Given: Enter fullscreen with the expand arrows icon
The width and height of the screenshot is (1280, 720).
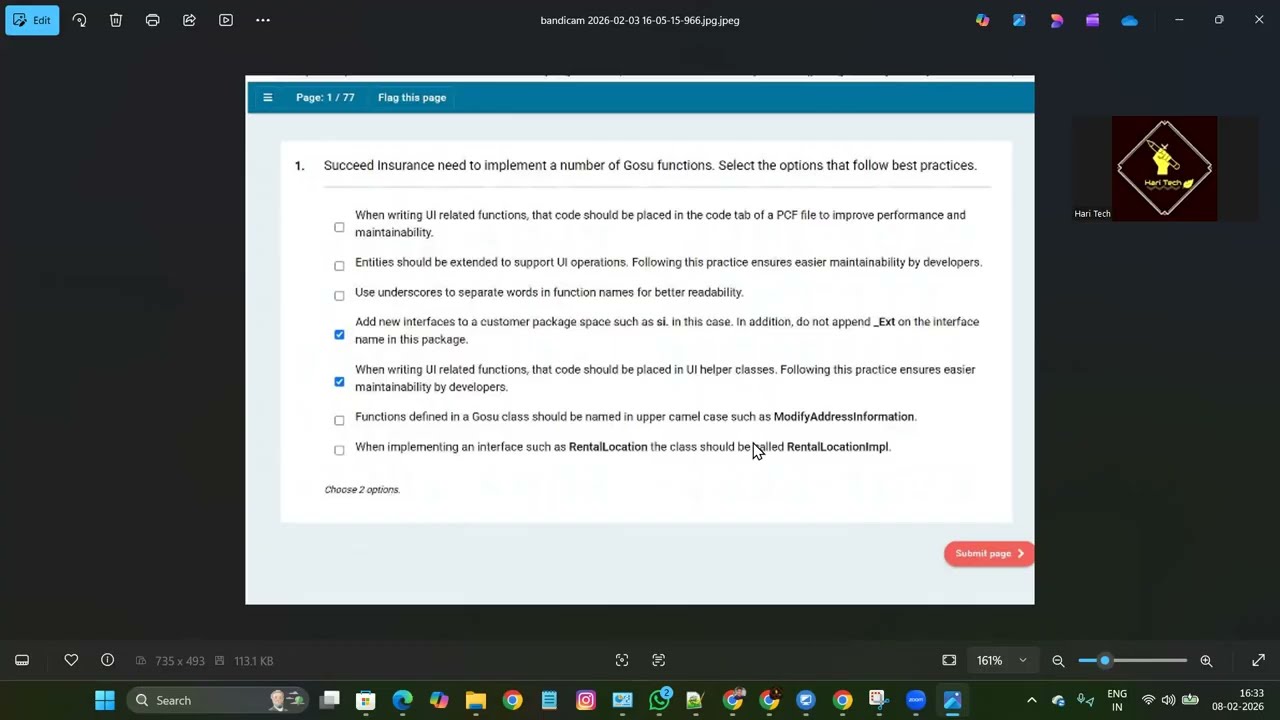Looking at the screenshot, I should pyautogui.click(x=1258, y=660).
